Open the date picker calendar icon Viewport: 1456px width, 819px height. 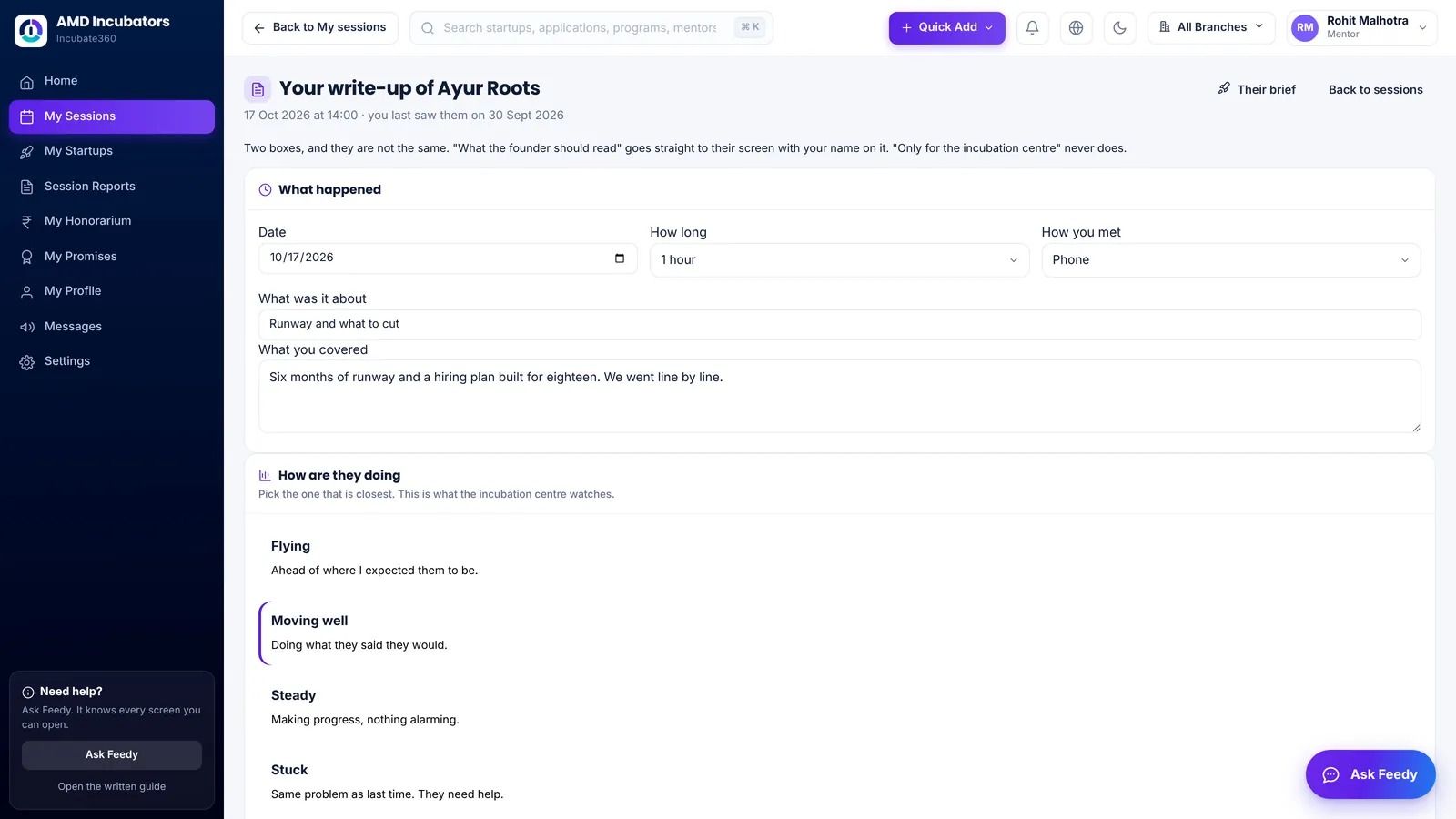tap(620, 258)
